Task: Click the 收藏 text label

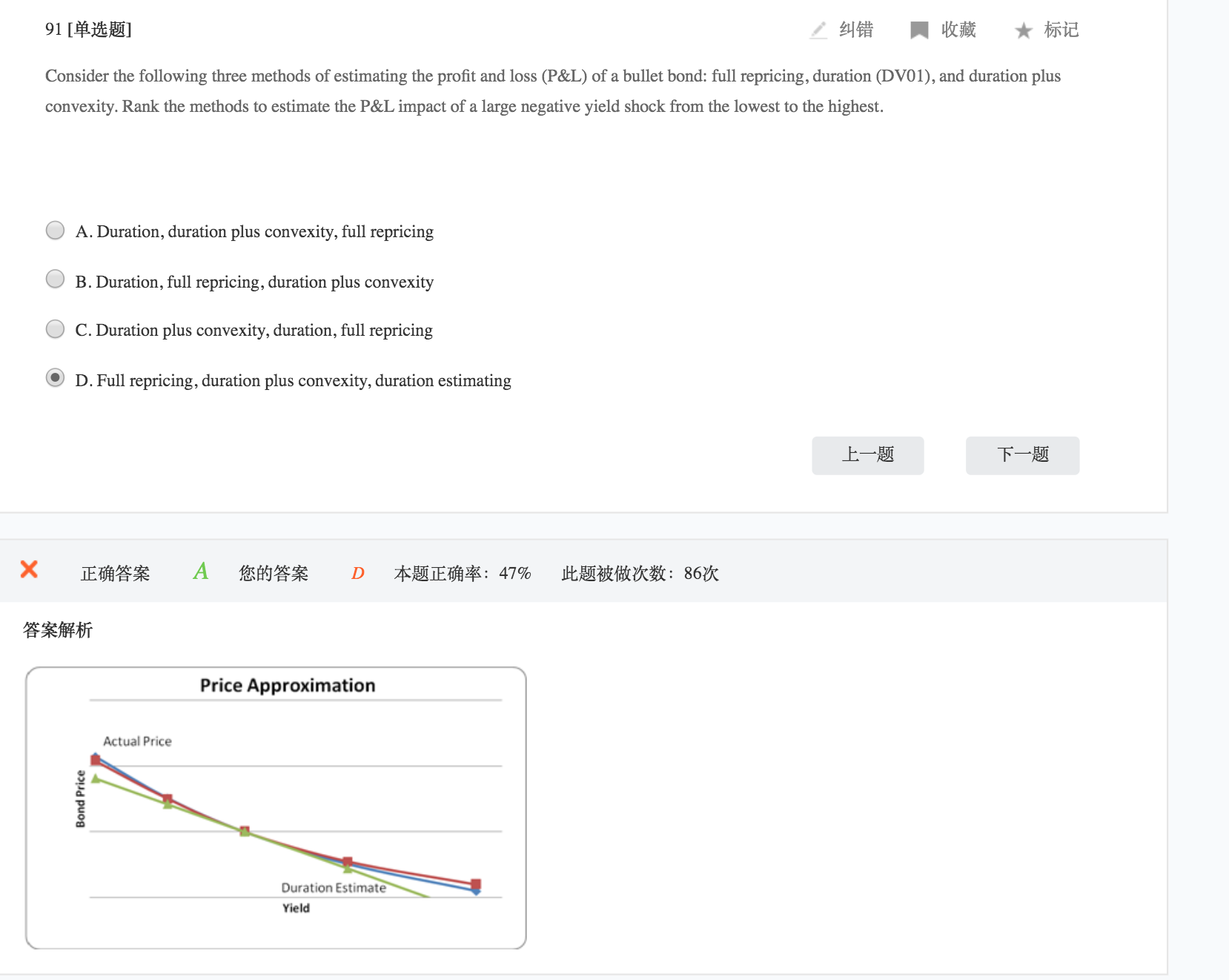Action: point(958,30)
